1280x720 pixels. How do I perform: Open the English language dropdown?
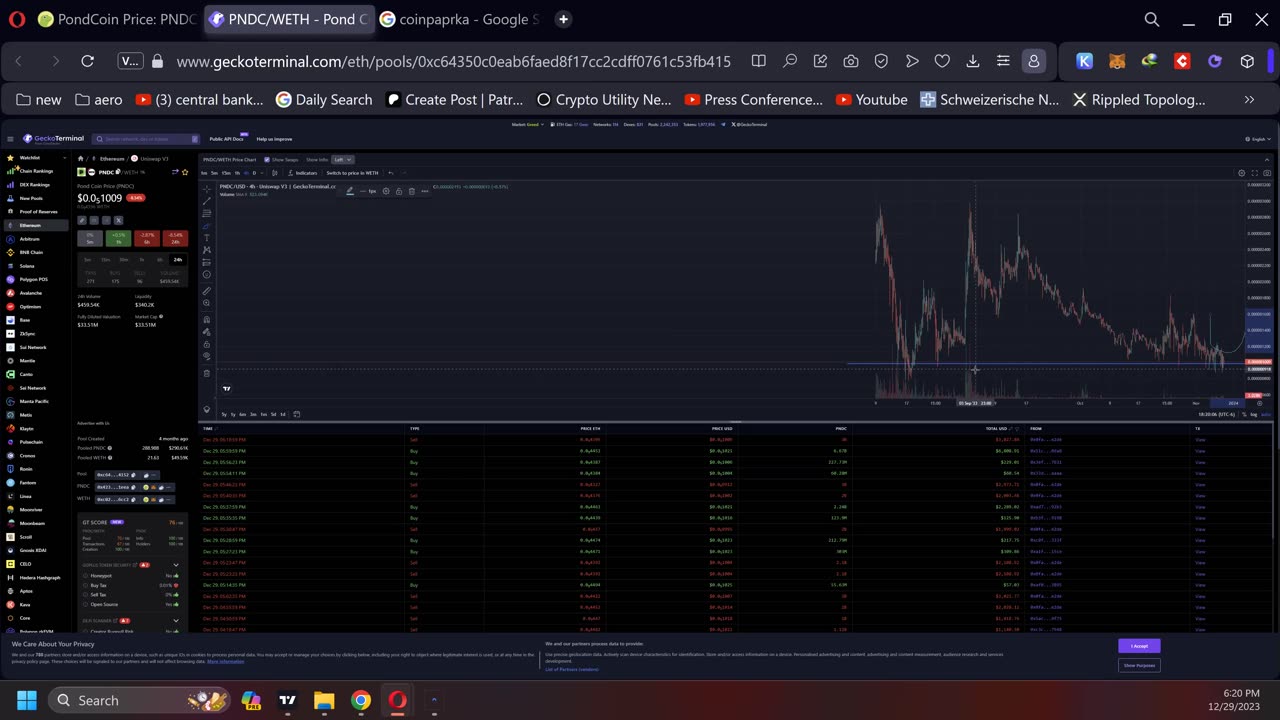(x=1259, y=139)
